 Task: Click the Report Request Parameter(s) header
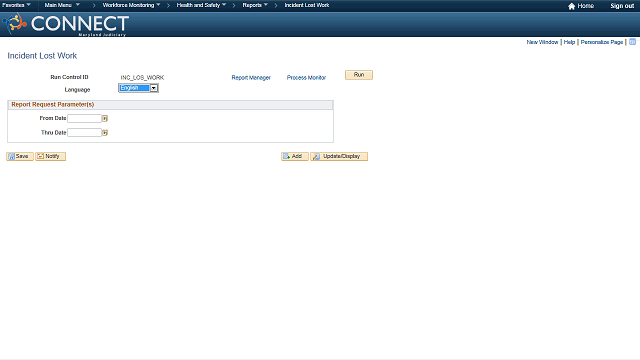click(170, 105)
